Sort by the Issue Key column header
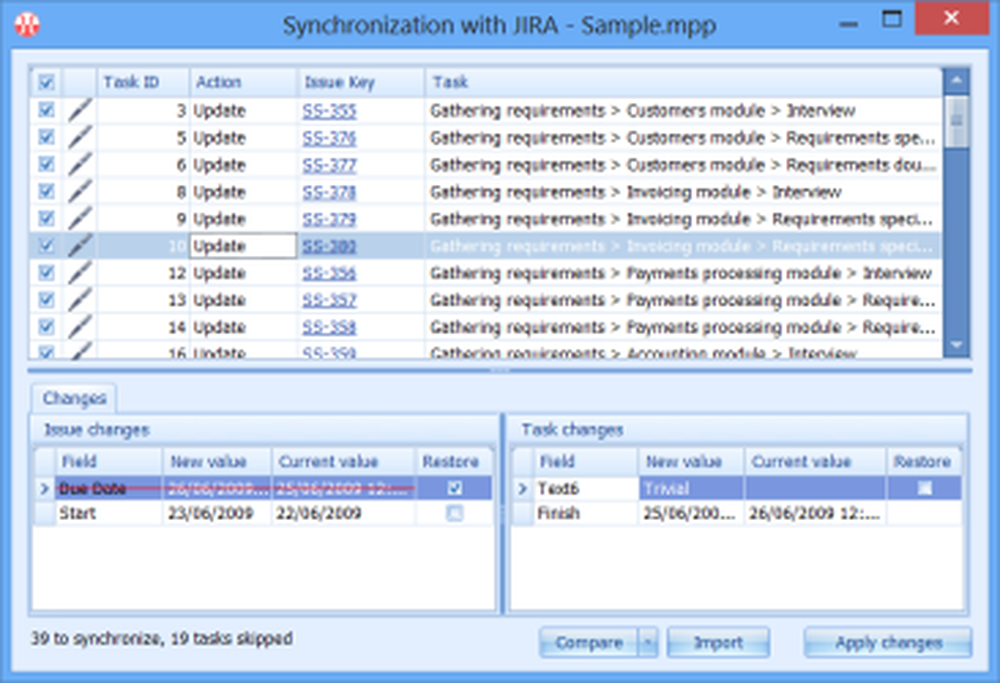 361,82
